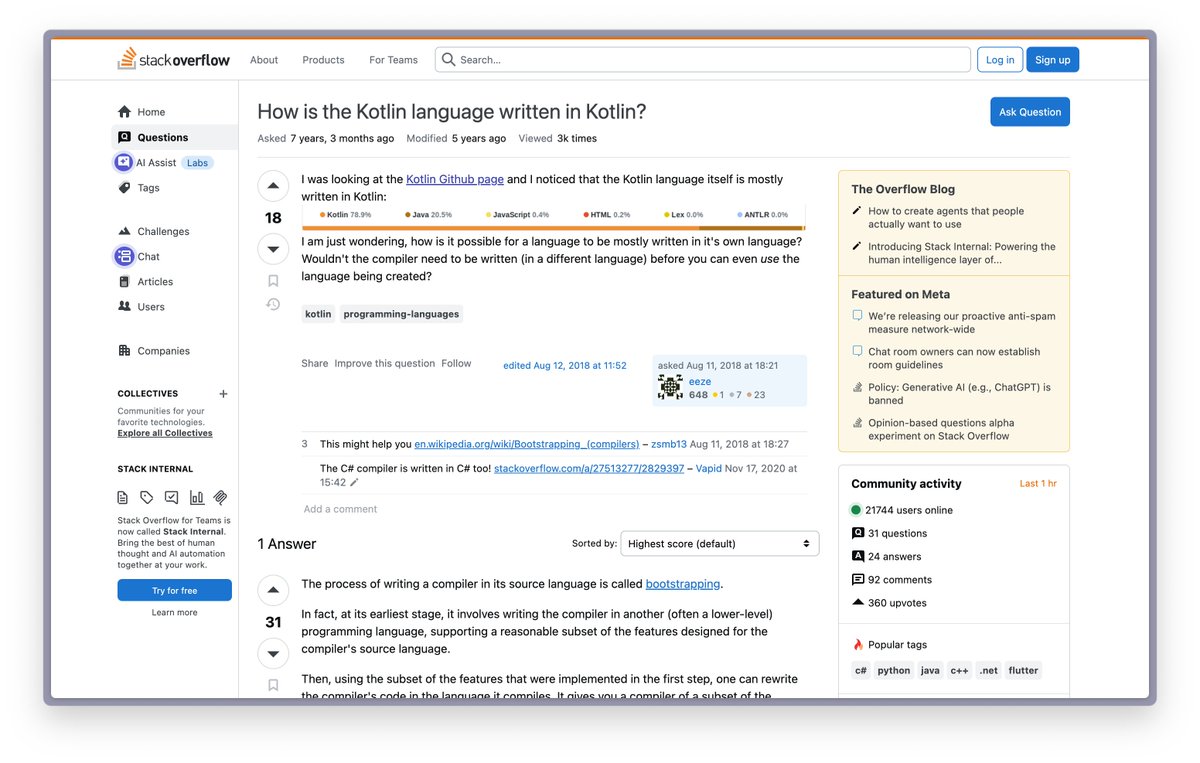Click the Ask Question button
1200x763 pixels.
tap(1030, 112)
